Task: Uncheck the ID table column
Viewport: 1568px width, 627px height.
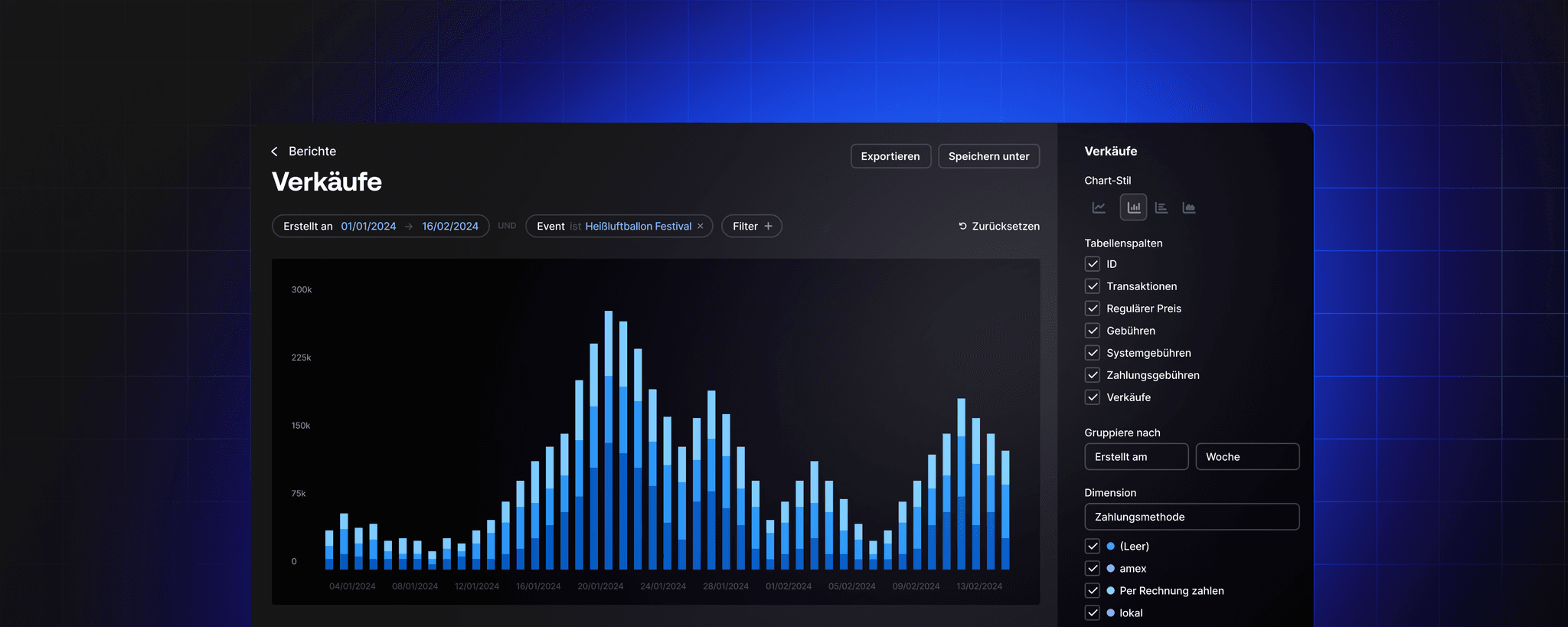Action: pyautogui.click(x=1093, y=264)
